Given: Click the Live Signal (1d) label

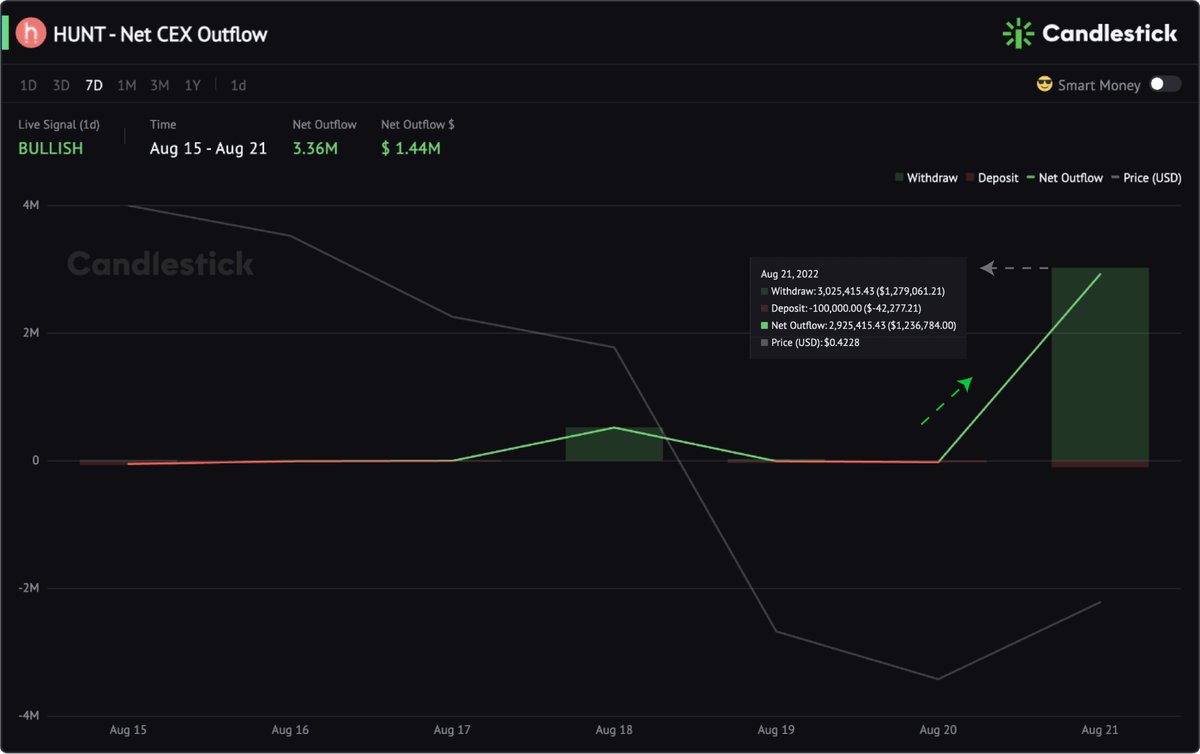Looking at the screenshot, I should (x=59, y=125).
